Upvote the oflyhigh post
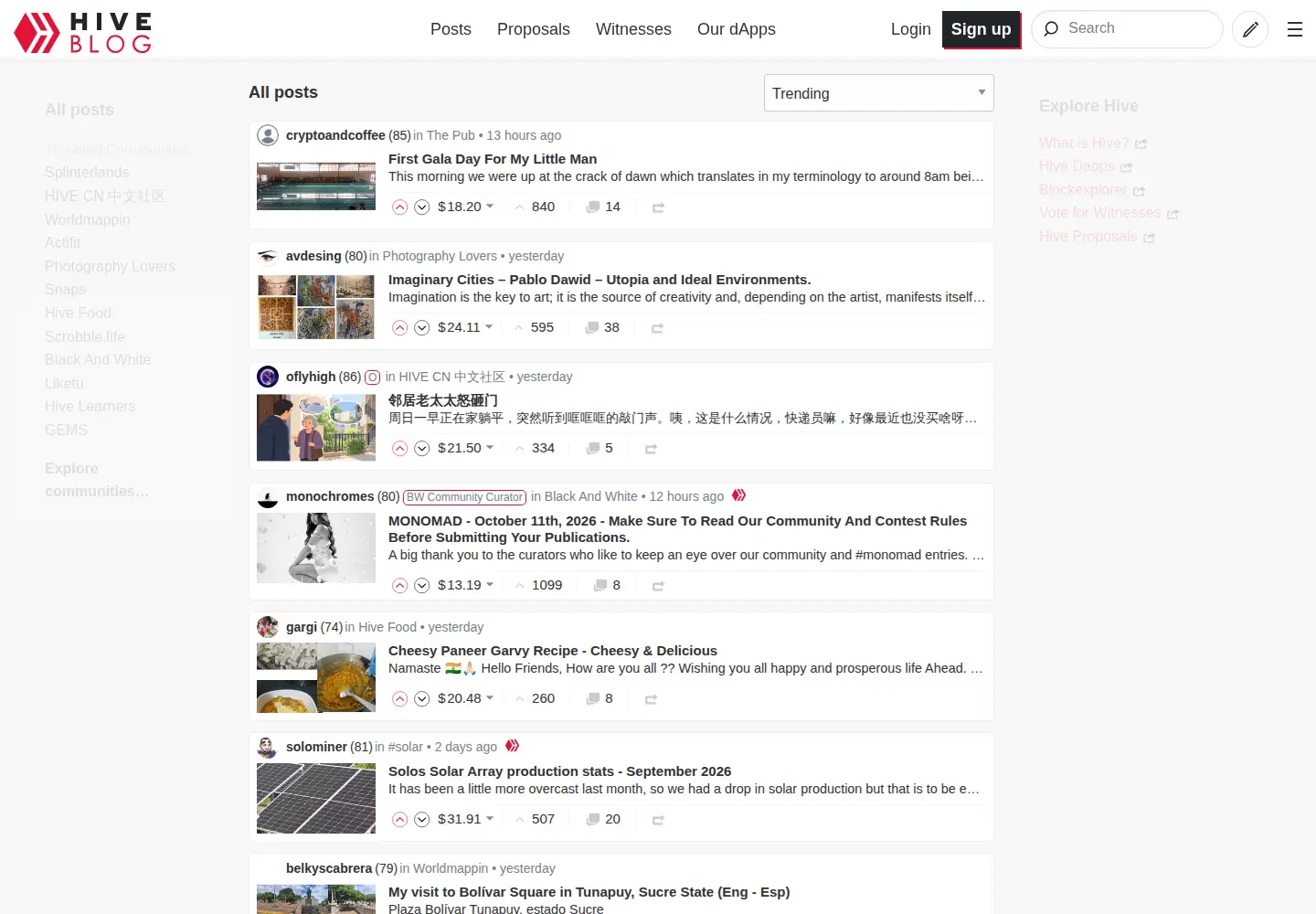This screenshot has height=914, width=1316. click(x=400, y=449)
